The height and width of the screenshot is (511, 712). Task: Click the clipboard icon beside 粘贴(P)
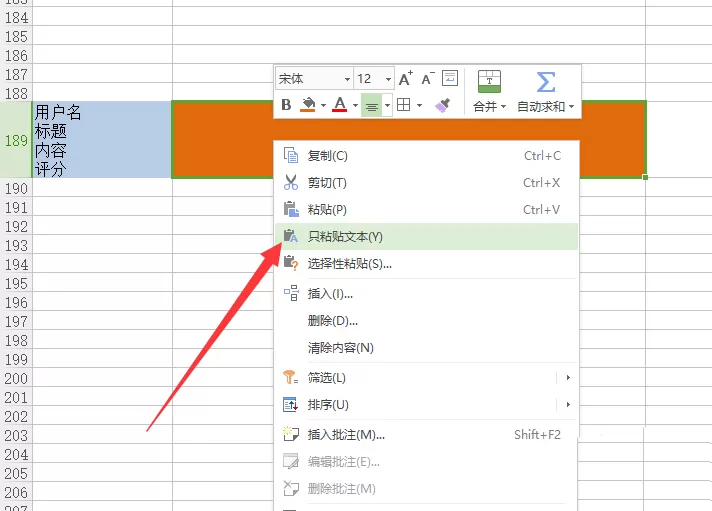tap(291, 209)
